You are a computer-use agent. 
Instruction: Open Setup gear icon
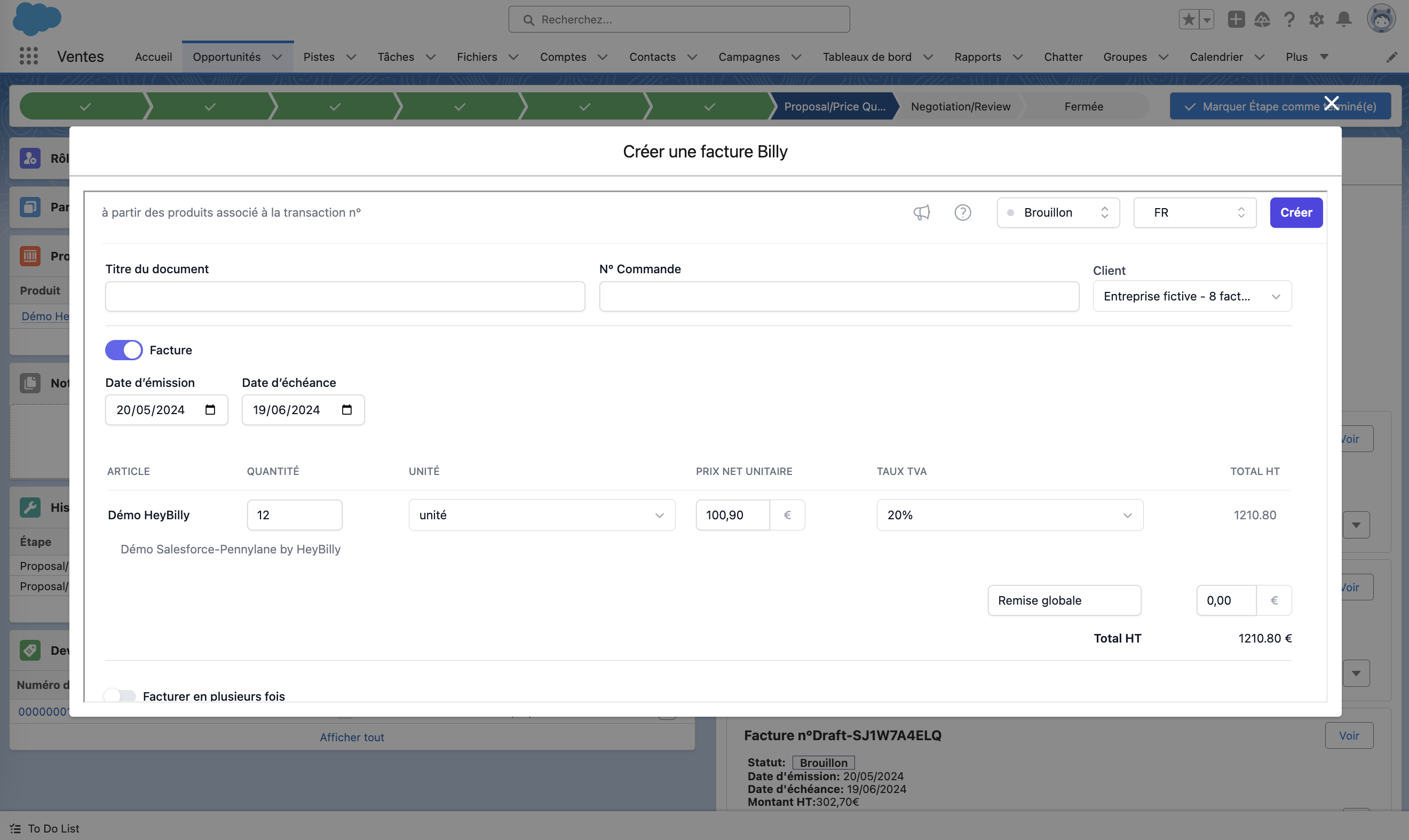1316,19
